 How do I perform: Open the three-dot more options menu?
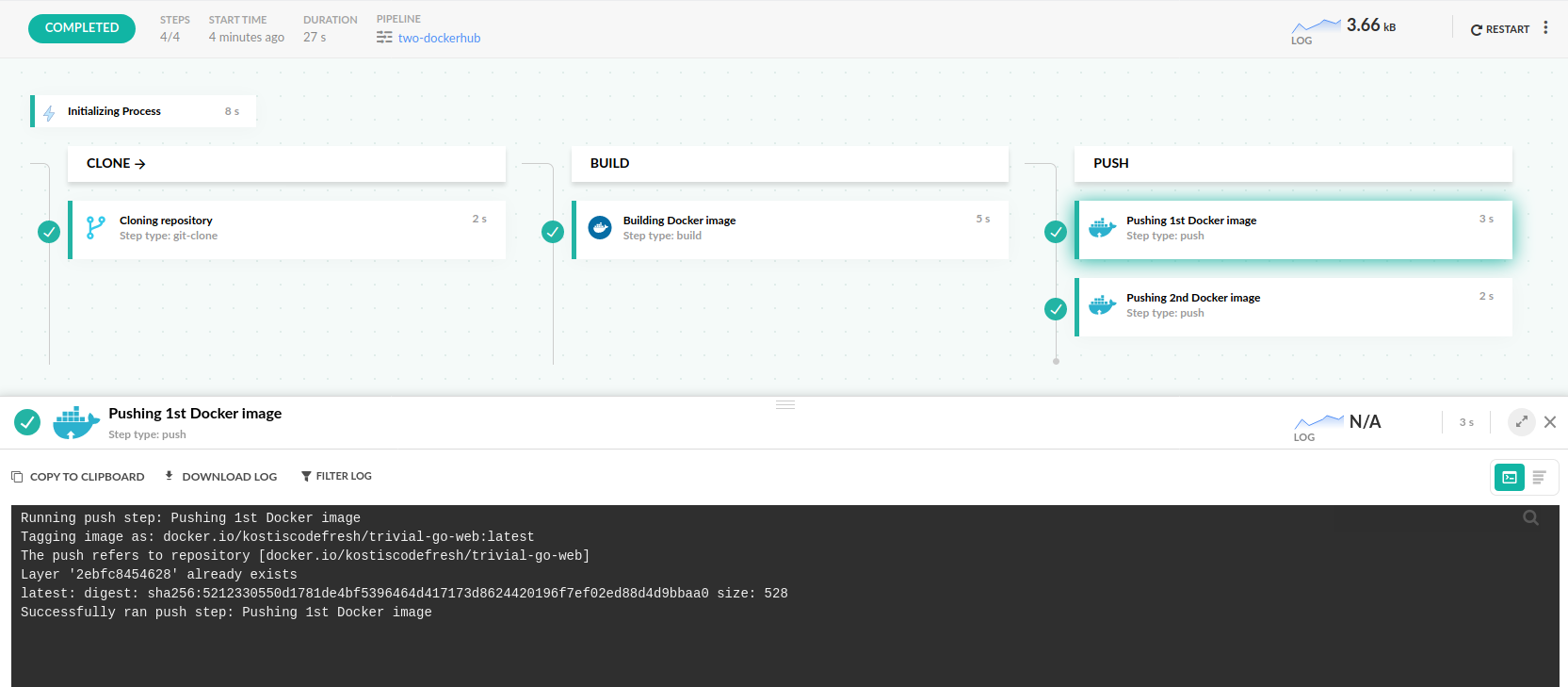pyautogui.click(x=1545, y=28)
